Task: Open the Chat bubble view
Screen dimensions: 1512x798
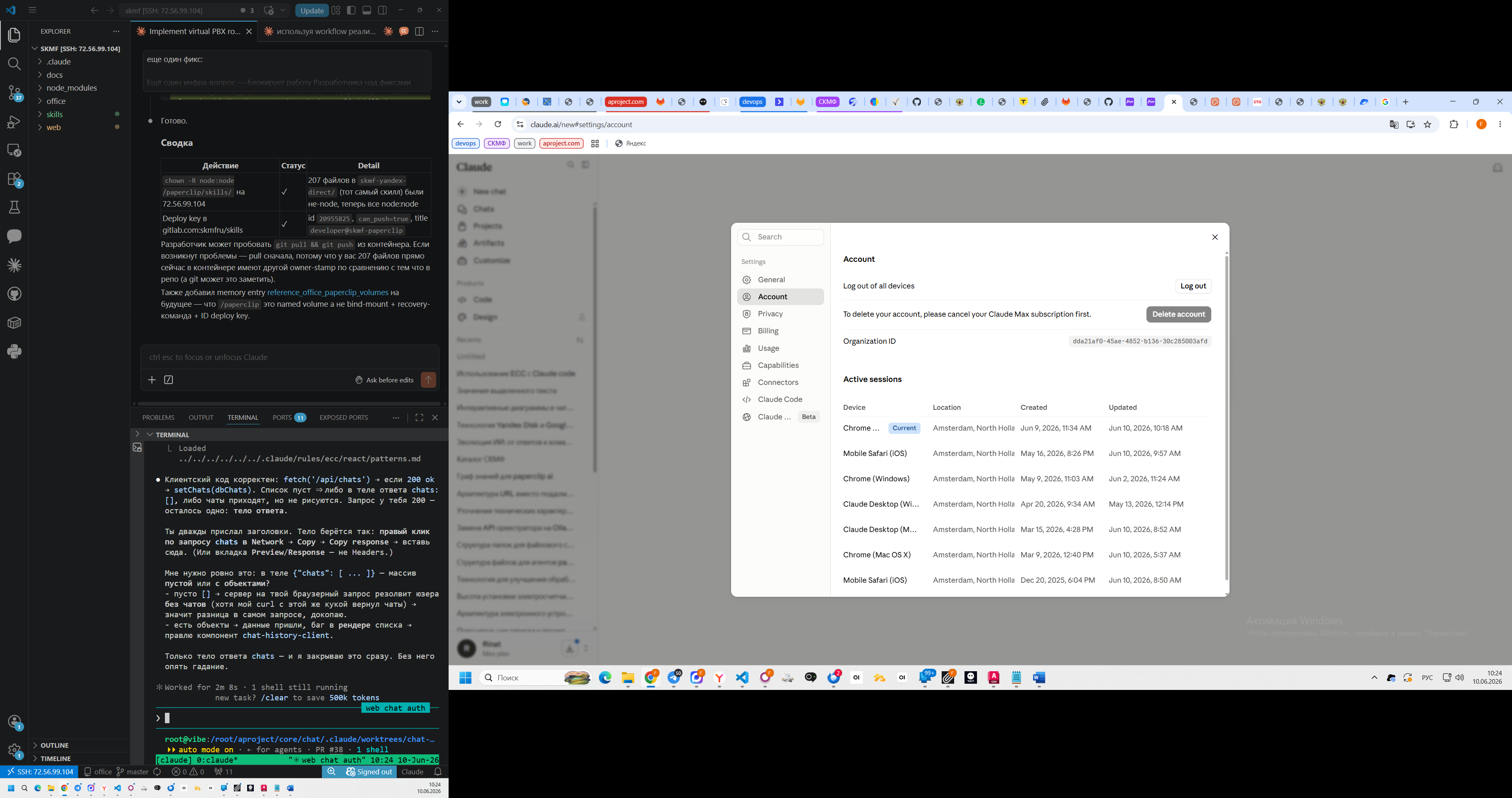Action: (14, 236)
